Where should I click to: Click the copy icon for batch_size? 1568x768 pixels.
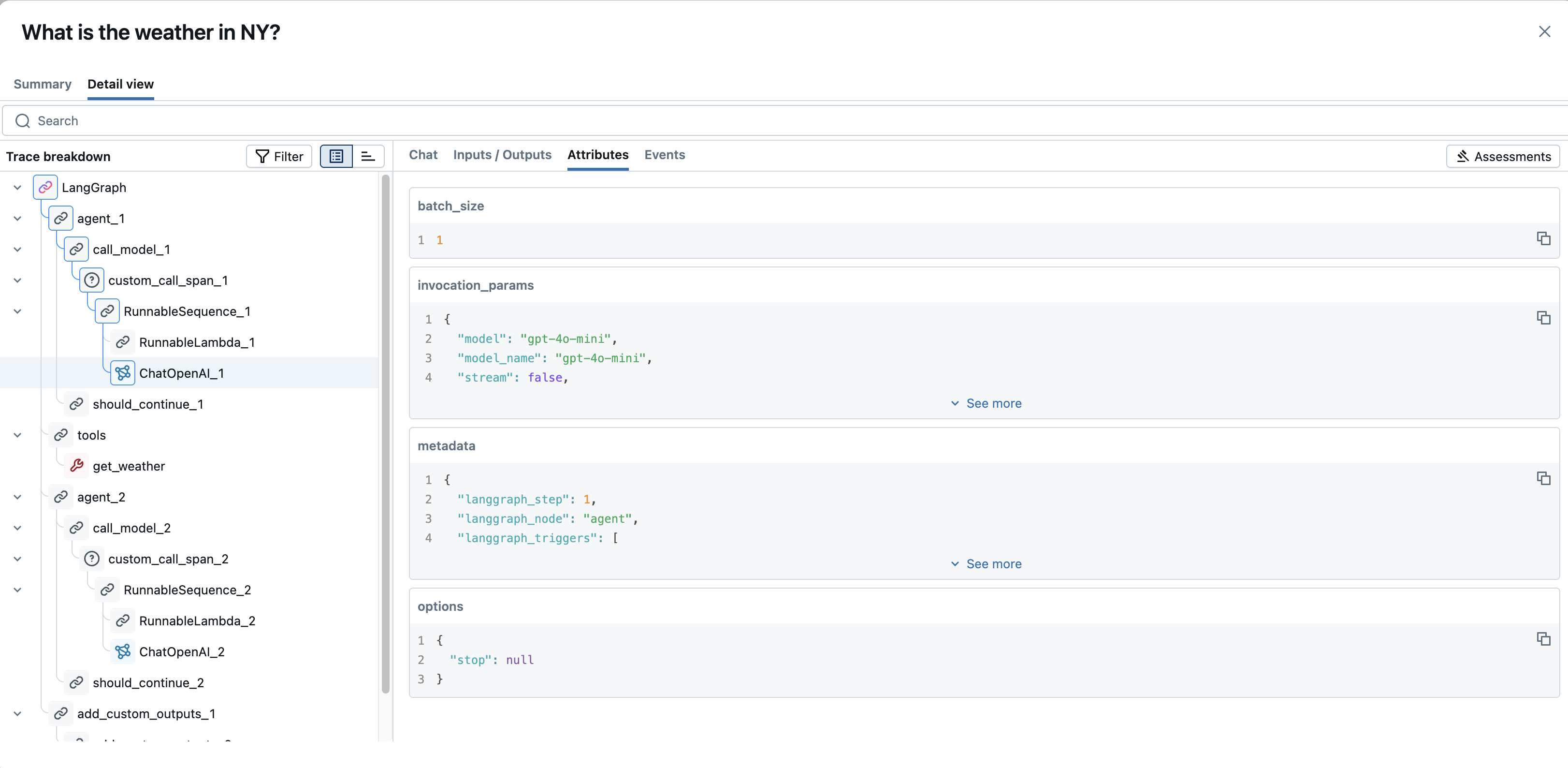pos(1544,239)
